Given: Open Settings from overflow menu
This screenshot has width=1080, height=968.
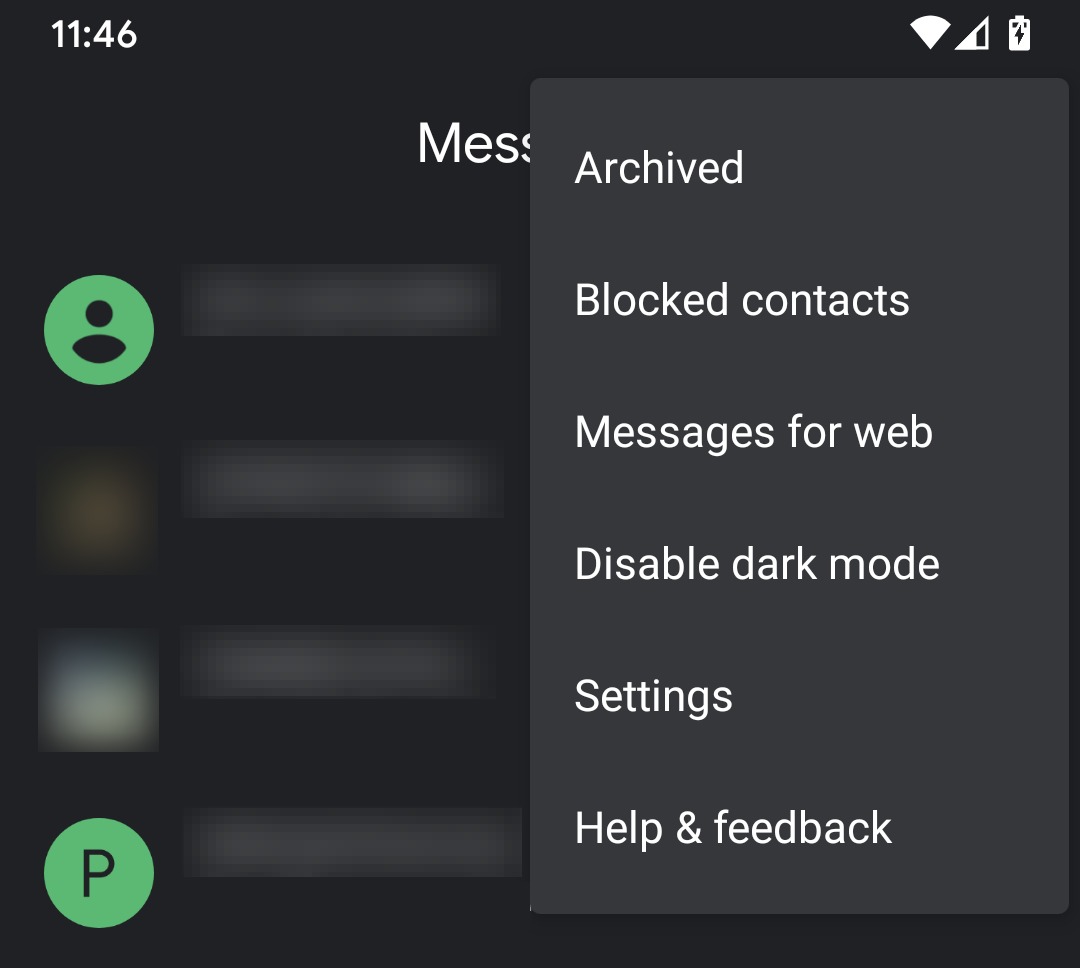Looking at the screenshot, I should (x=799, y=696).
